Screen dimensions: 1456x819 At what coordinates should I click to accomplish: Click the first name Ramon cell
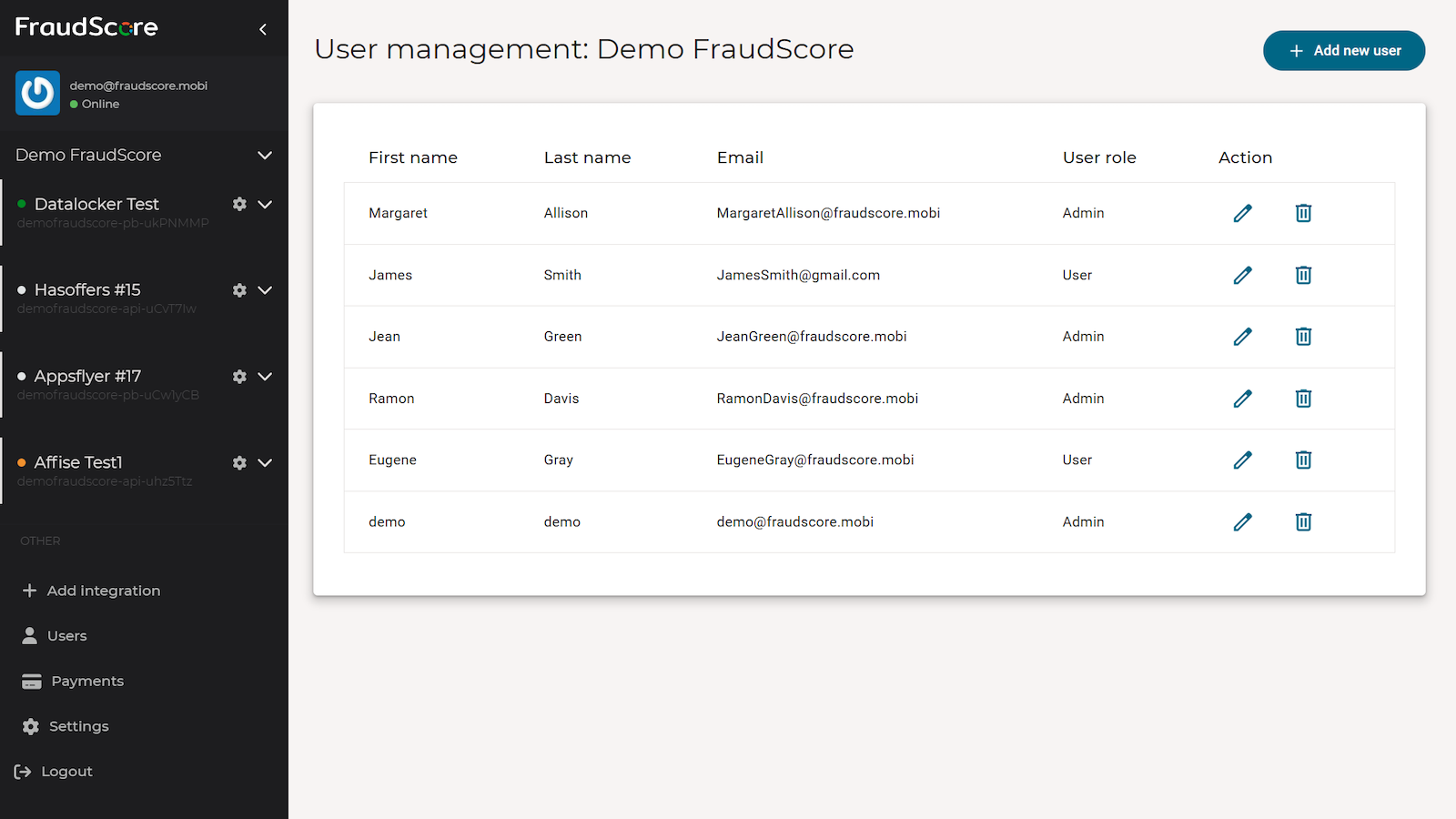391,399
